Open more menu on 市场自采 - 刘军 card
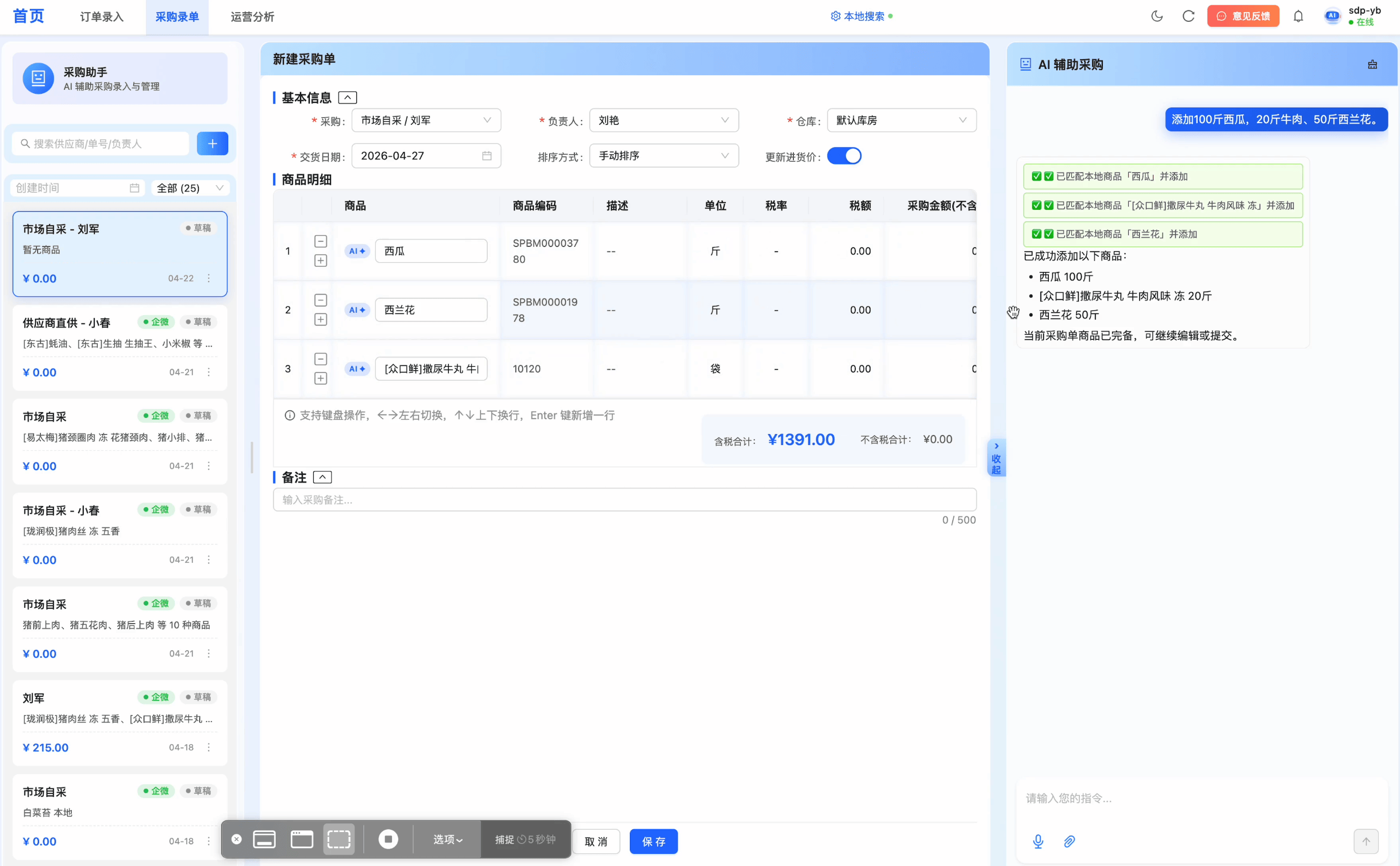The width and height of the screenshot is (1400, 866). coord(209,278)
